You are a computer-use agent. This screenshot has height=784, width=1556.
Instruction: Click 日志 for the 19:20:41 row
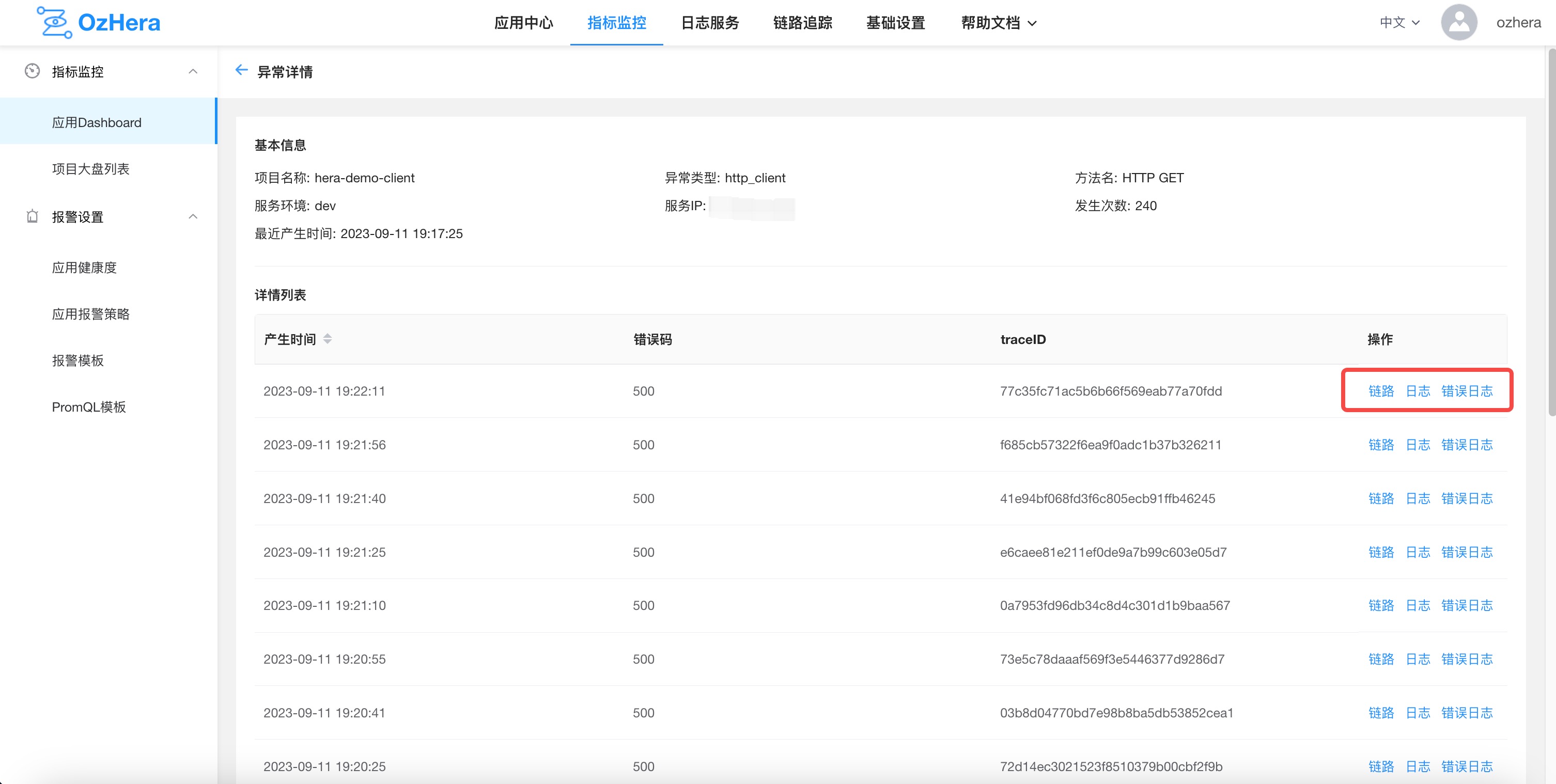point(1418,713)
